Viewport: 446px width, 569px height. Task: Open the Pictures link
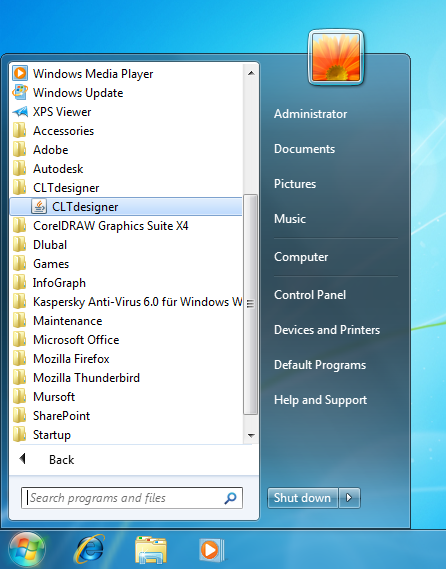[295, 184]
